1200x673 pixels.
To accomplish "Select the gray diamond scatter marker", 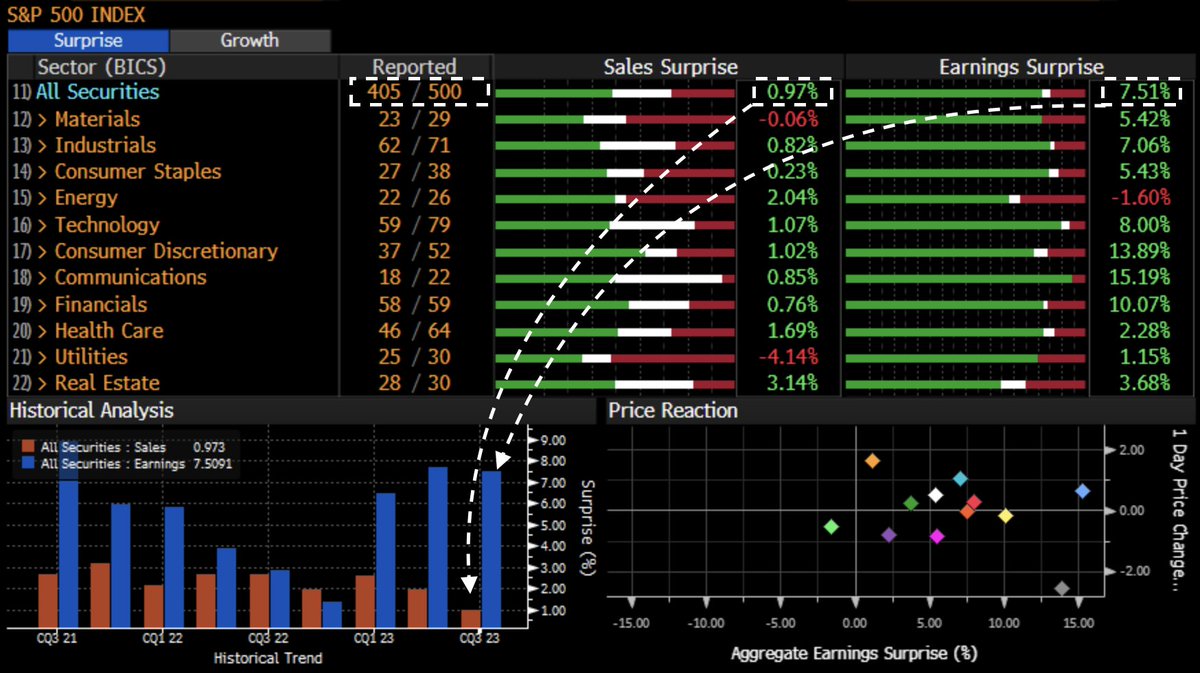I will pos(1061,588).
